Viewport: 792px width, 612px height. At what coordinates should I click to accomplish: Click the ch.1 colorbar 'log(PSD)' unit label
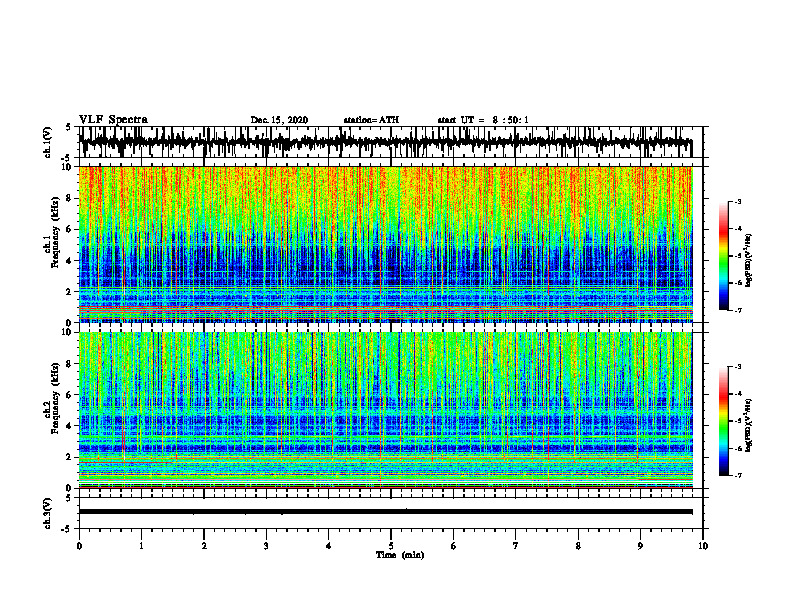click(749, 261)
